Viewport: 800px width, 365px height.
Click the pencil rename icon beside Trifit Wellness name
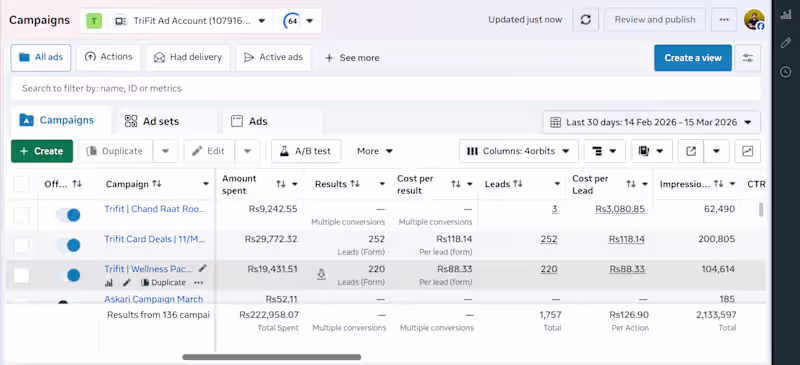click(203, 268)
